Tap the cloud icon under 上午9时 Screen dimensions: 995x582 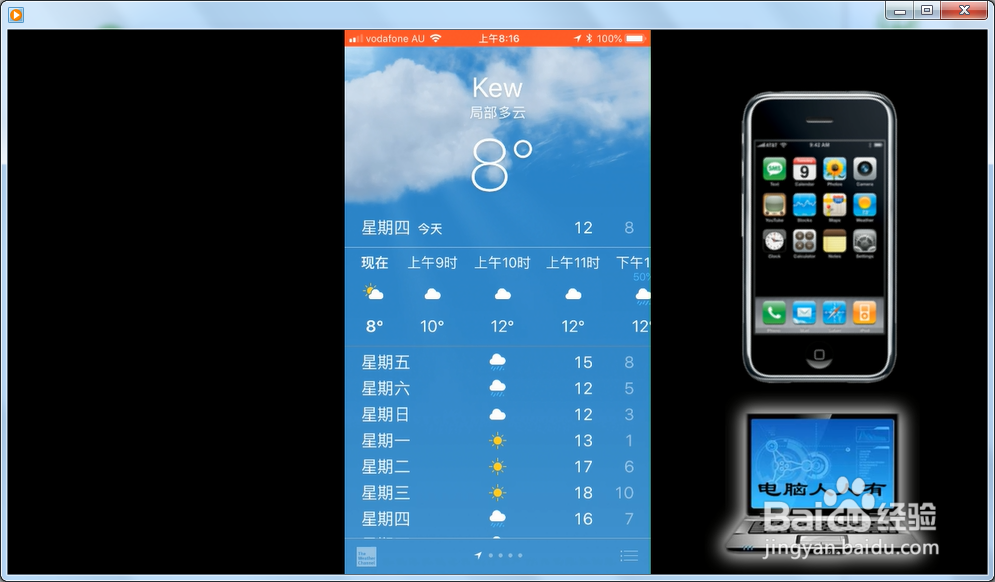coord(432,294)
